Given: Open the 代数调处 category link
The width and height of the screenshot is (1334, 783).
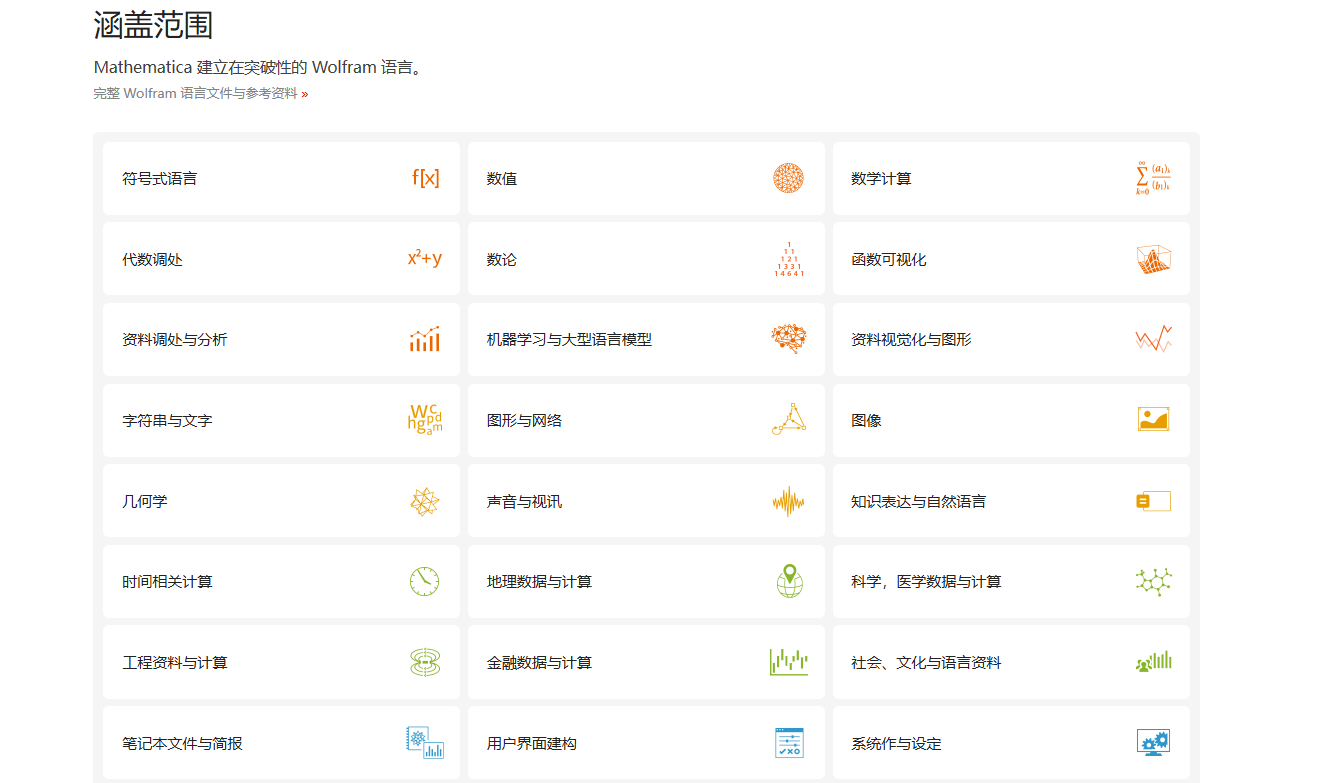Looking at the screenshot, I should [x=281, y=259].
